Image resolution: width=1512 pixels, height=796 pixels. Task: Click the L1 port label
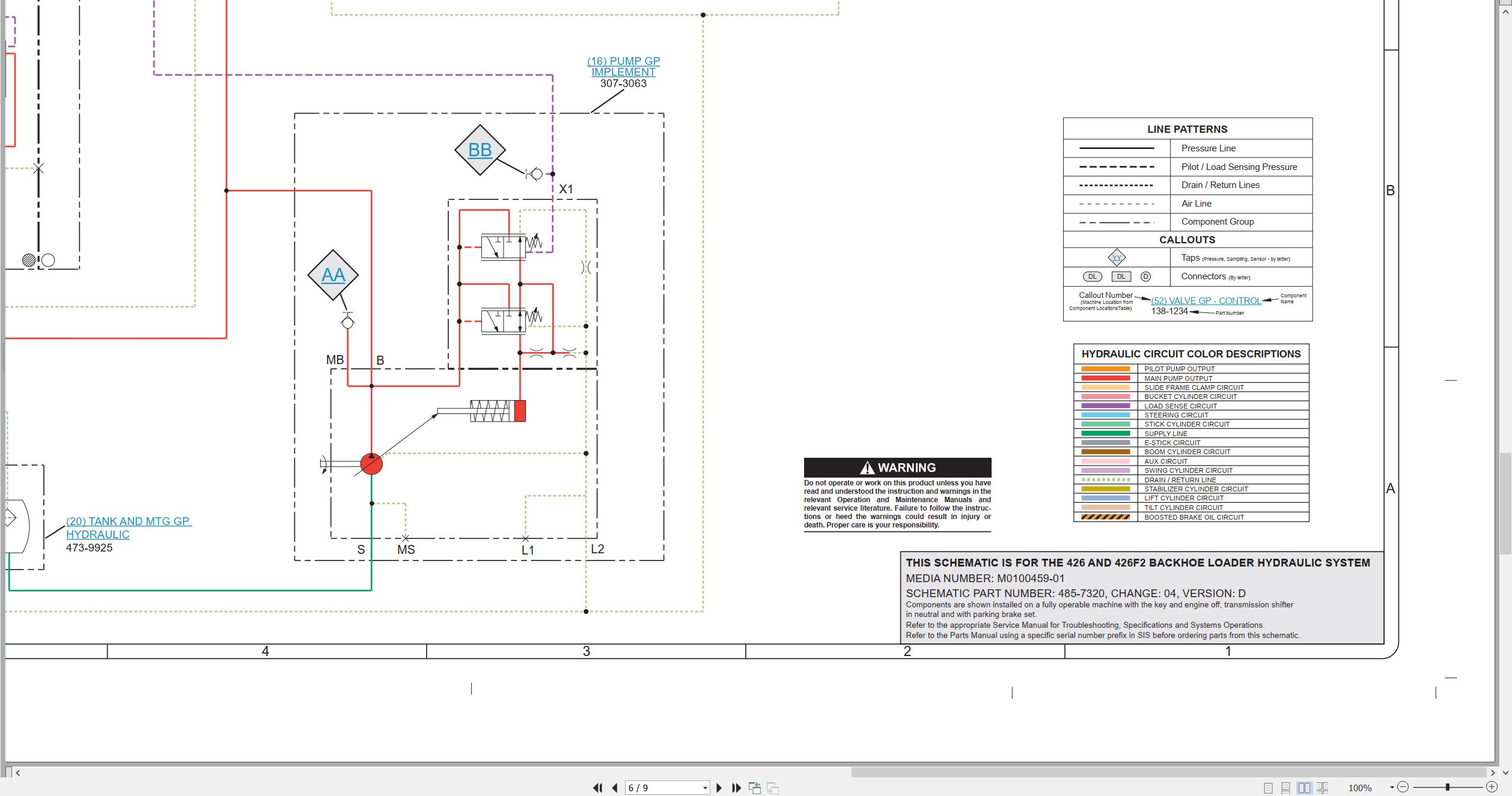(528, 550)
